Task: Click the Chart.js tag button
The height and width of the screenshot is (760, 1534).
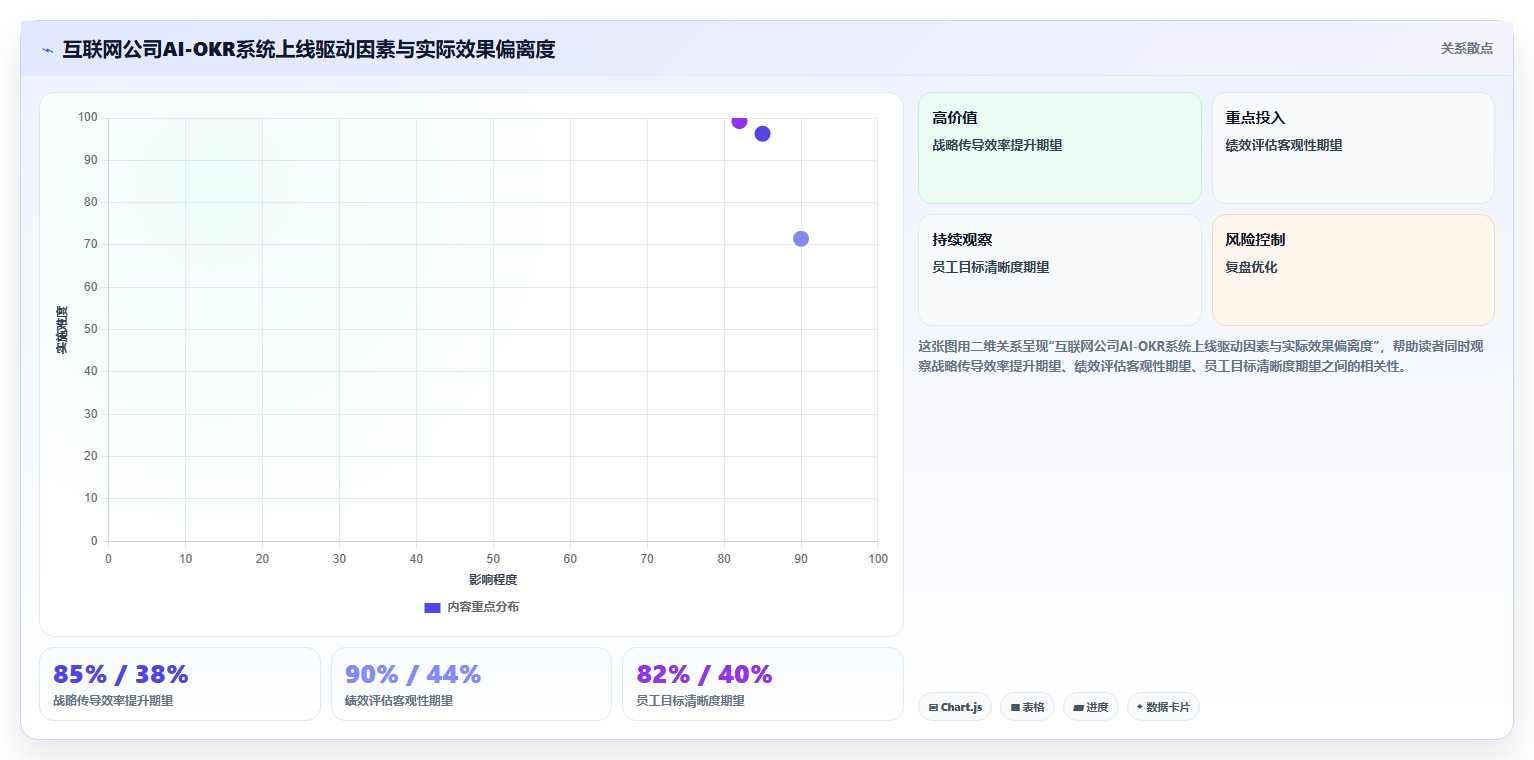Action: [x=955, y=707]
